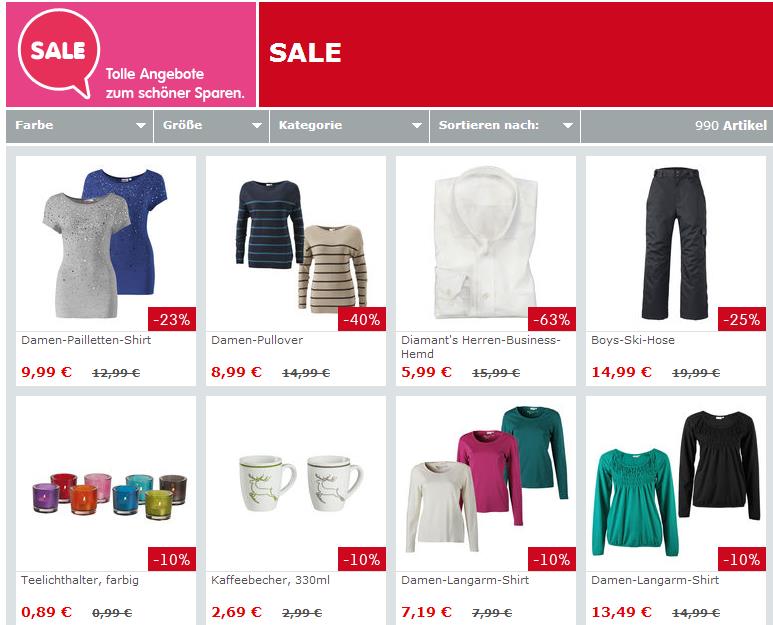Click the -25% badge on Boys-Ski-Hose
Screen dimensions: 773x625
[x=742, y=319]
